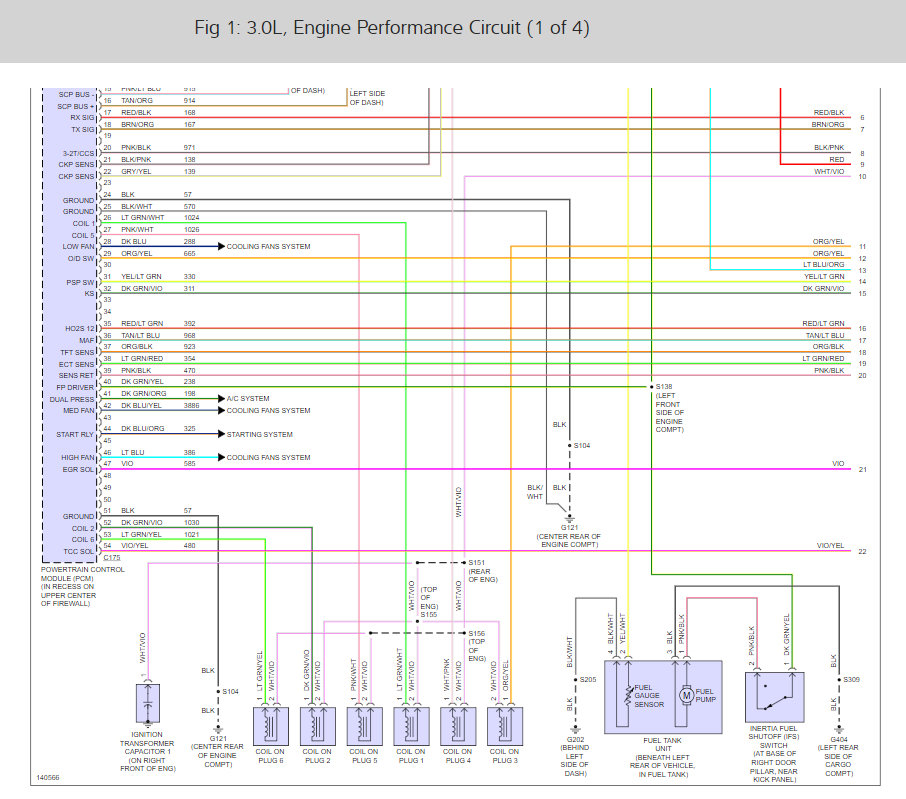
Task: Select the START RLY pin label
Action: (x=75, y=434)
